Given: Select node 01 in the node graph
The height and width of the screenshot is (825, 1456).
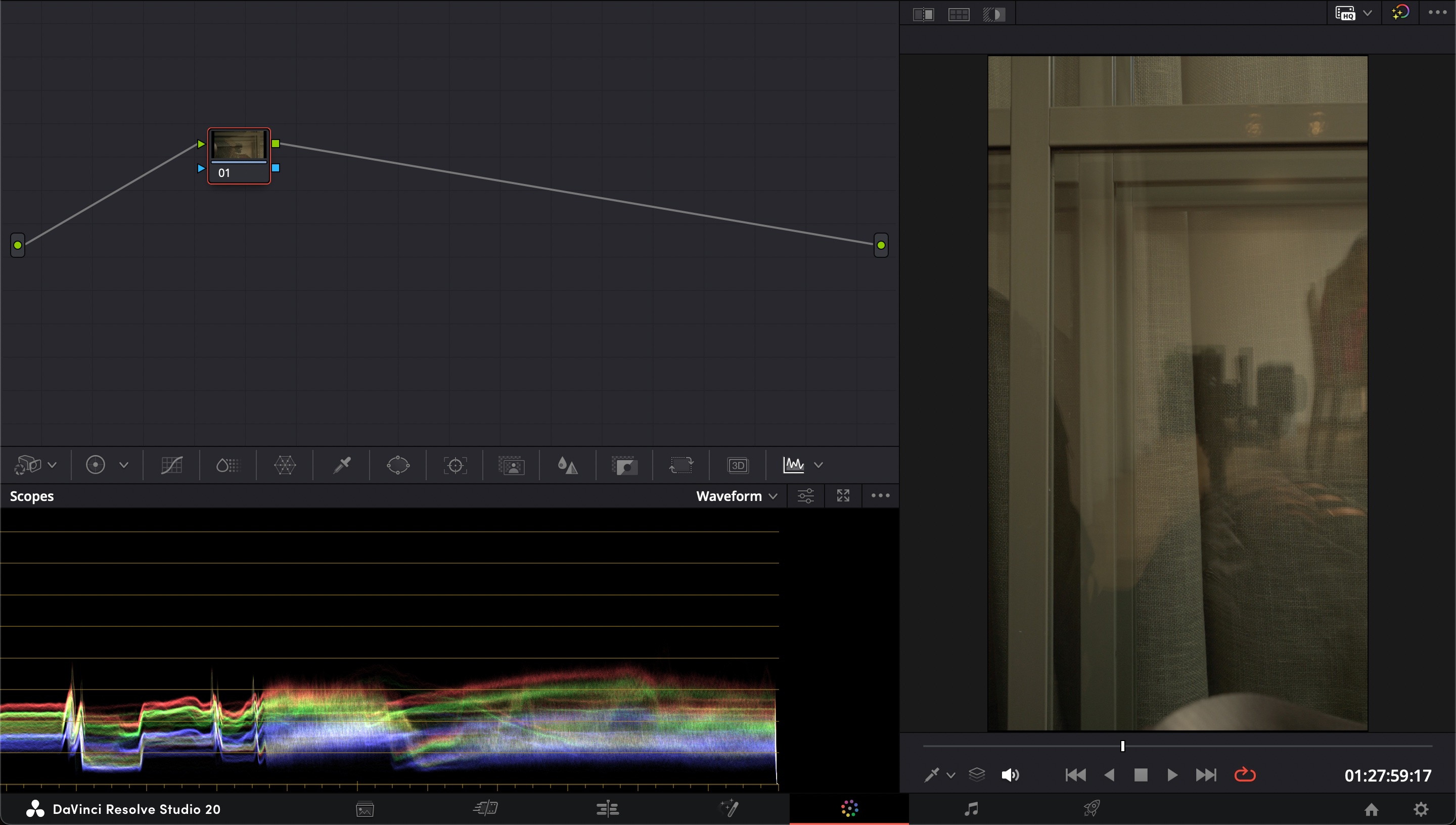Looking at the screenshot, I should [239, 156].
